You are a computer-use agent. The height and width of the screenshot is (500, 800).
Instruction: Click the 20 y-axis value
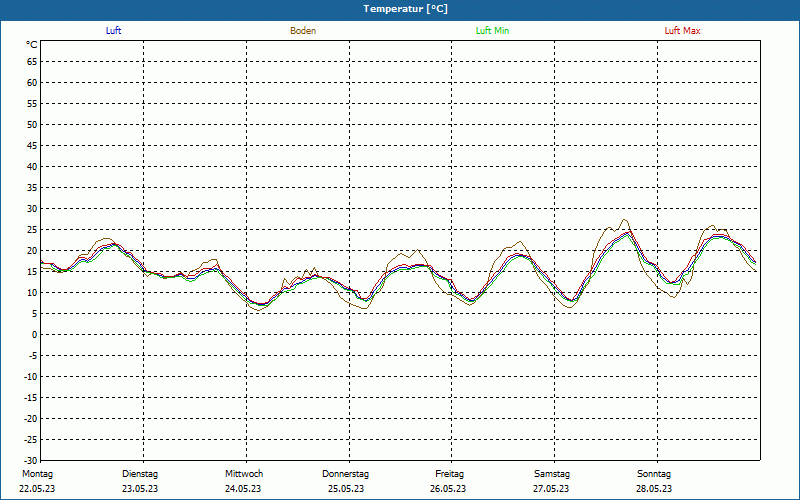click(x=32, y=251)
